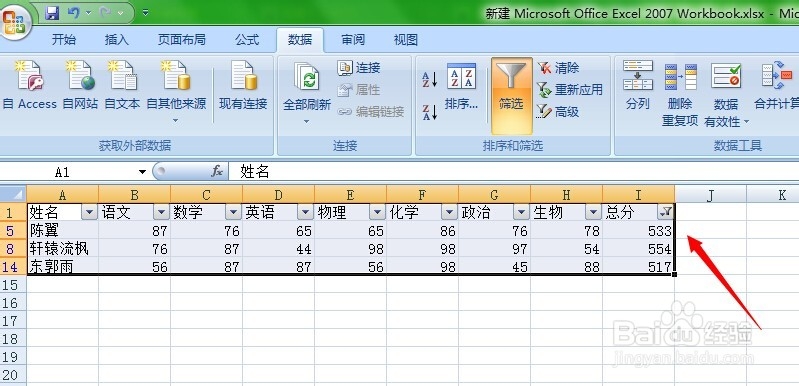Viewport: 799px width, 386px height.
Task: Reapply filter with 重新应用
Action: 570,90
